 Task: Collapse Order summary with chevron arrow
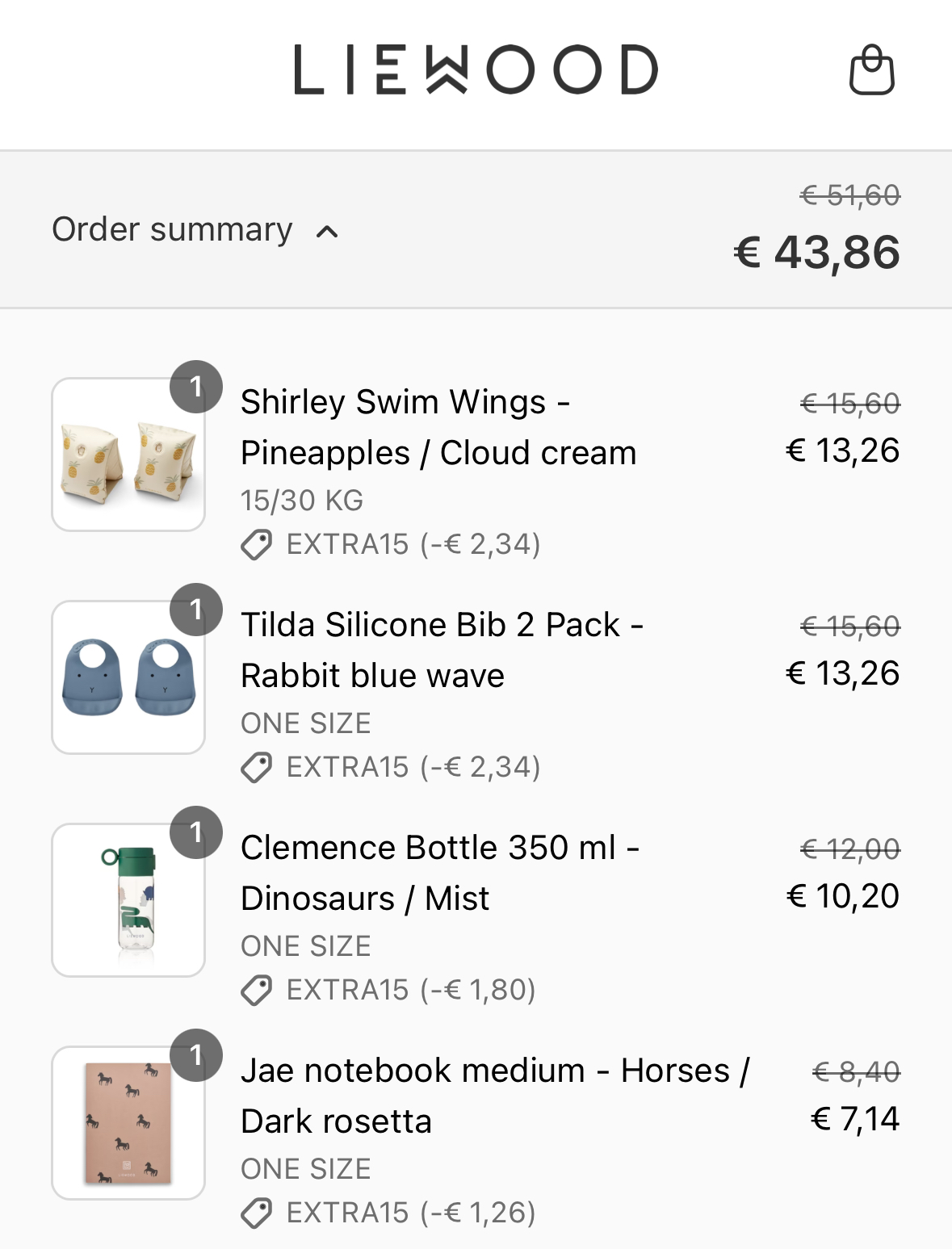point(327,232)
